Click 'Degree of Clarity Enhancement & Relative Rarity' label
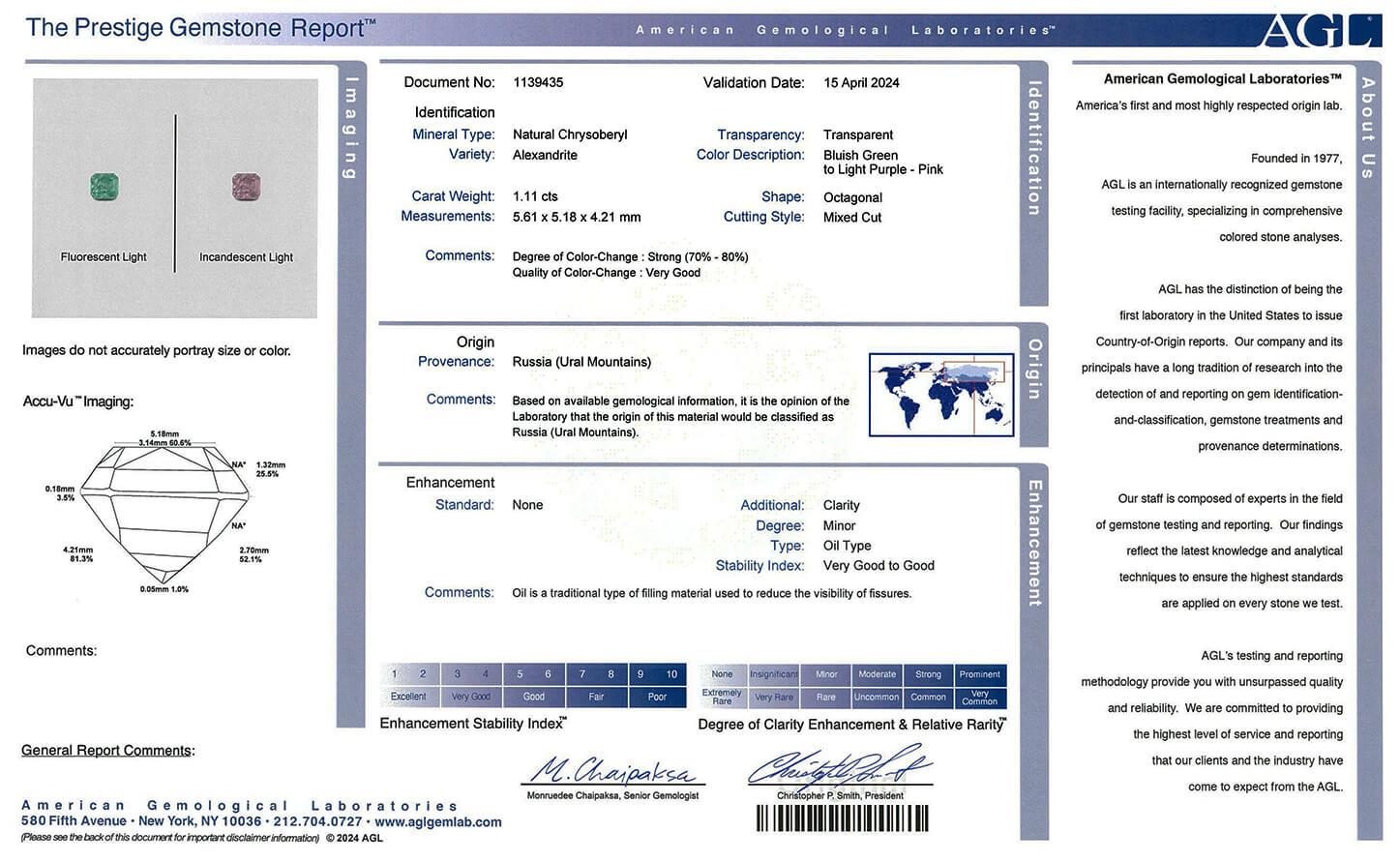 click(852, 725)
